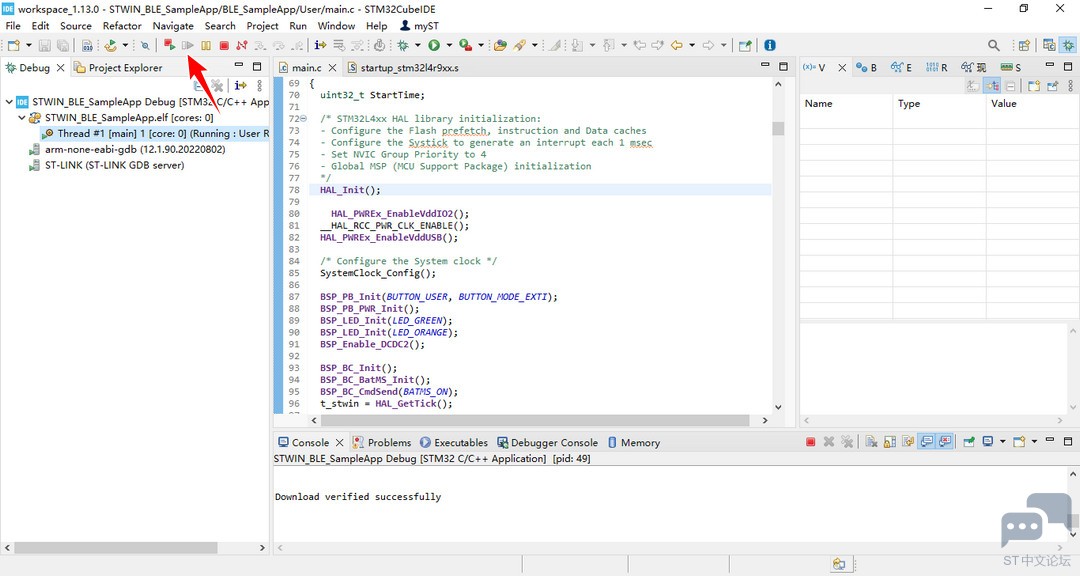The height and width of the screenshot is (576, 1080).
Task: Minimize the Console view
Action: point(1050,441)
